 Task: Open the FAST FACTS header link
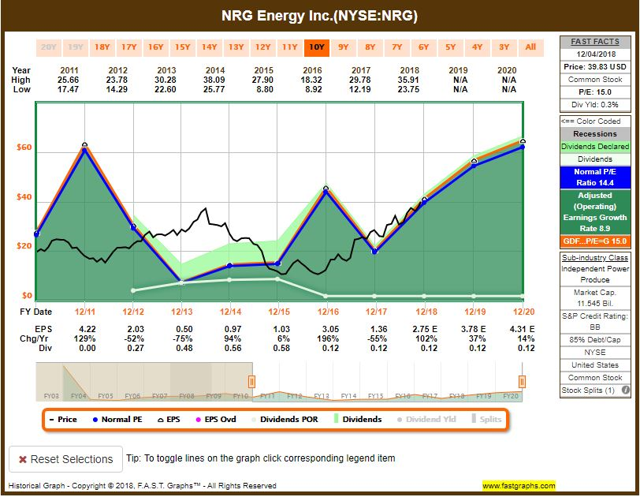click(x=595, y=42)
